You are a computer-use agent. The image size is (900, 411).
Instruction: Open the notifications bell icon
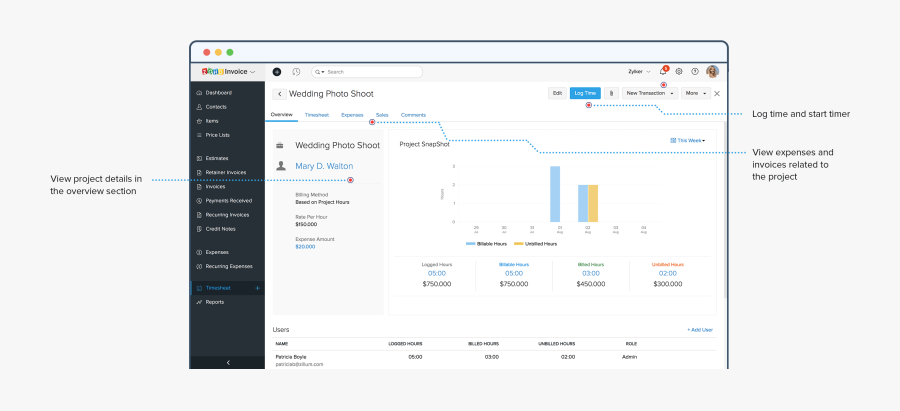(x=662, y=72)
